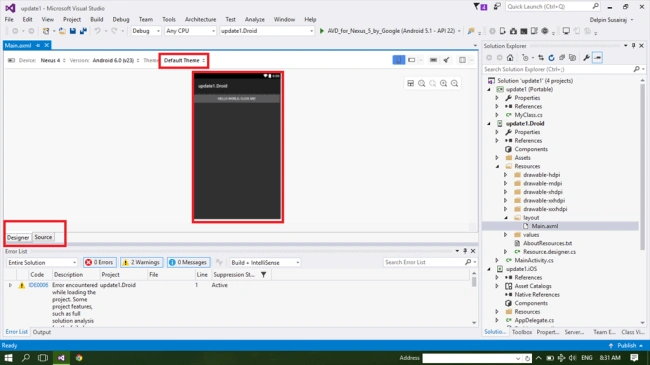Open the Android 6.0 version dropdown
This screenshot has width=650, height=365.
click(116, 60)
